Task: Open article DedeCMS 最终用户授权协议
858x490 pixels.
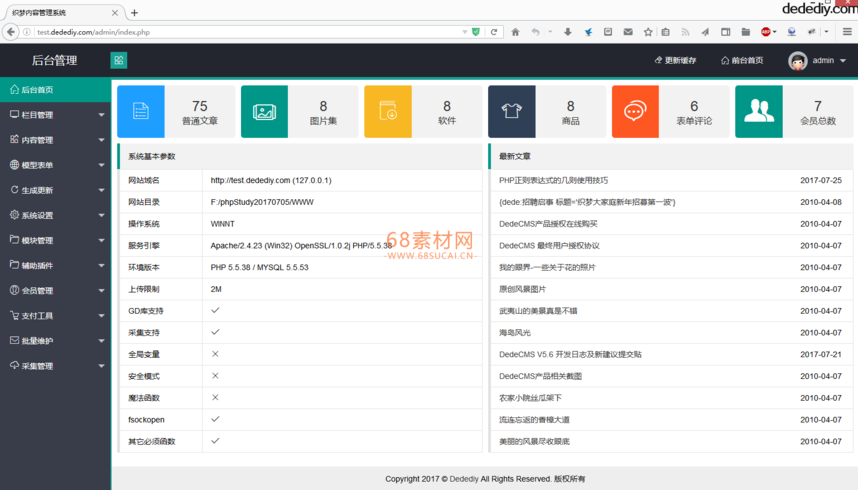Action: 549,246
